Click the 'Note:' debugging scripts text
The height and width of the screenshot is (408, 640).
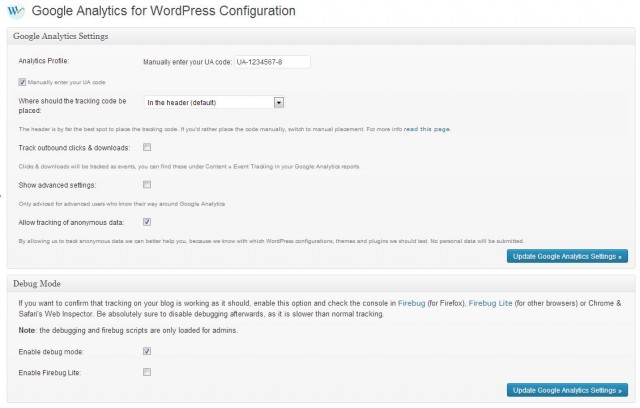point(128,330)
